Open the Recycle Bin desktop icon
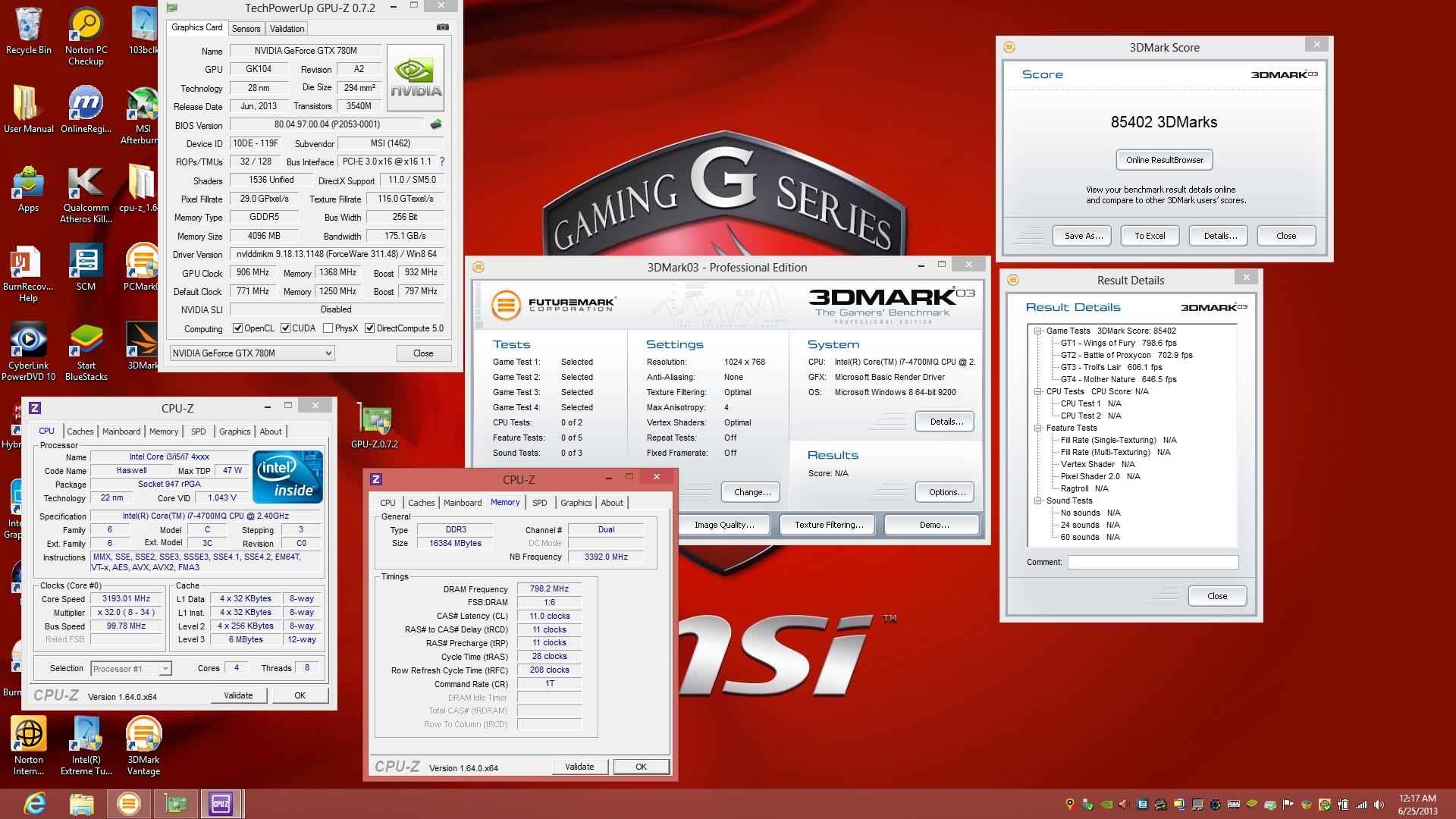The height and width of the screenshot is (819, 1456). 29,32
